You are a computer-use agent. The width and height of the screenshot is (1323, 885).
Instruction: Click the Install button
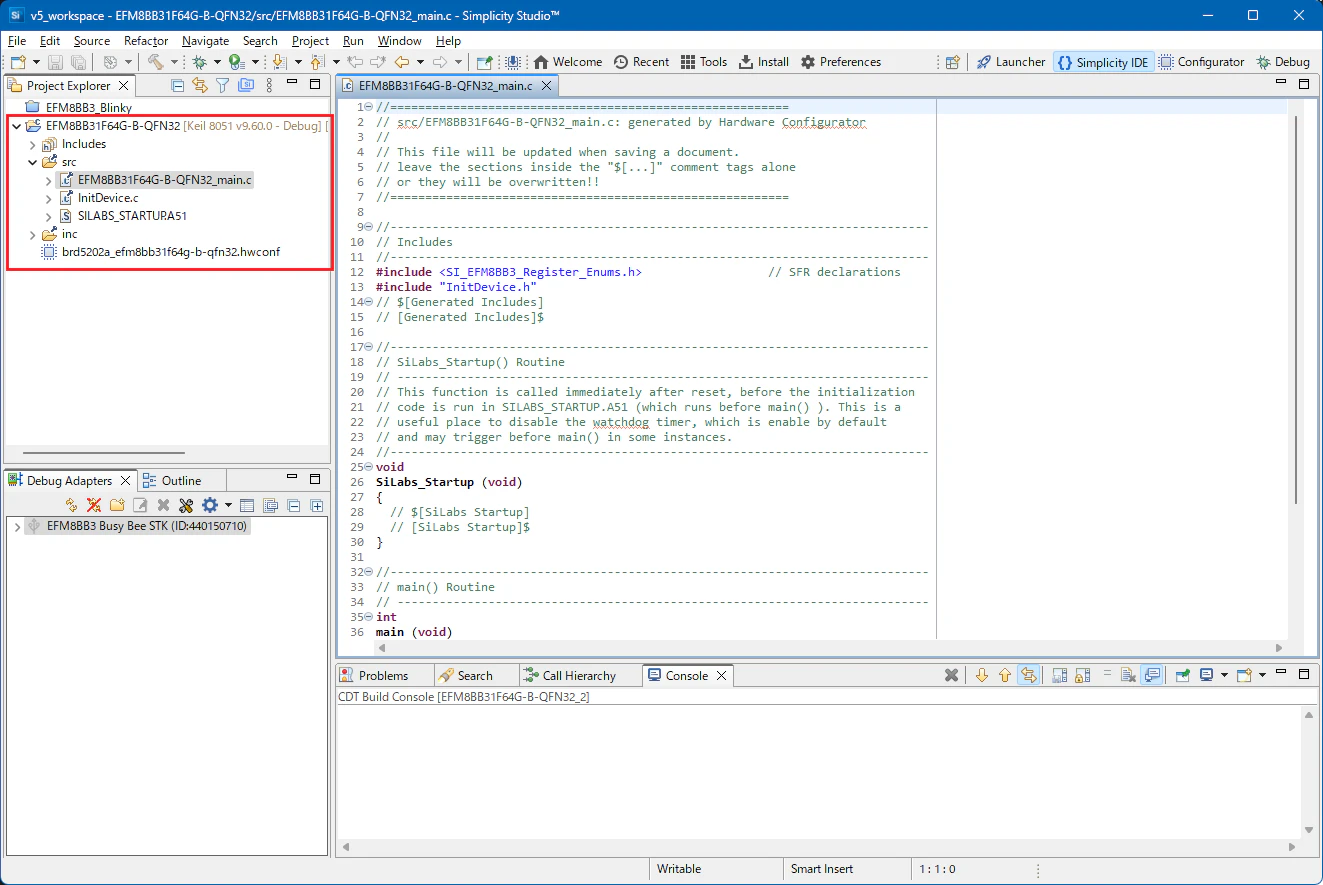(x=764, y=62)
